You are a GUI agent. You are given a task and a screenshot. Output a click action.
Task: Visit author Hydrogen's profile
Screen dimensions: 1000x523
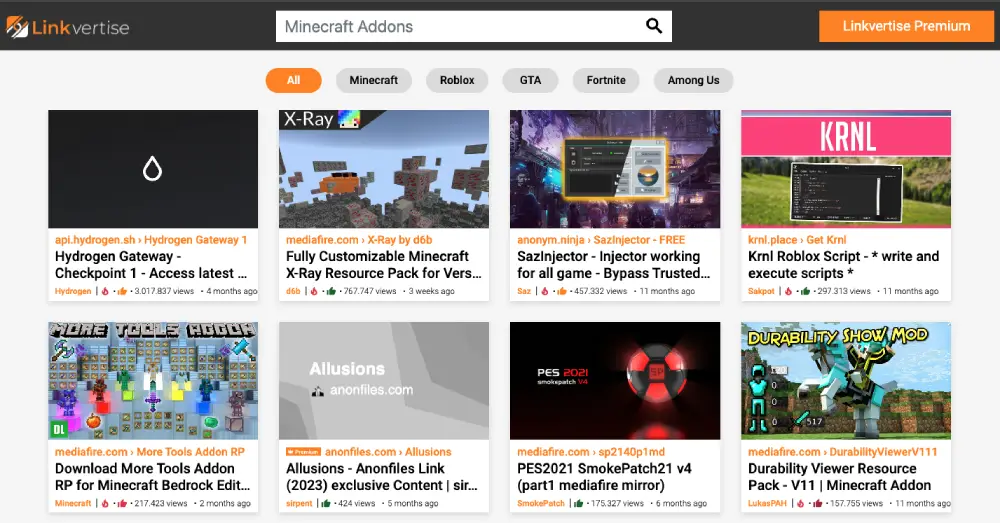[73, 291]
